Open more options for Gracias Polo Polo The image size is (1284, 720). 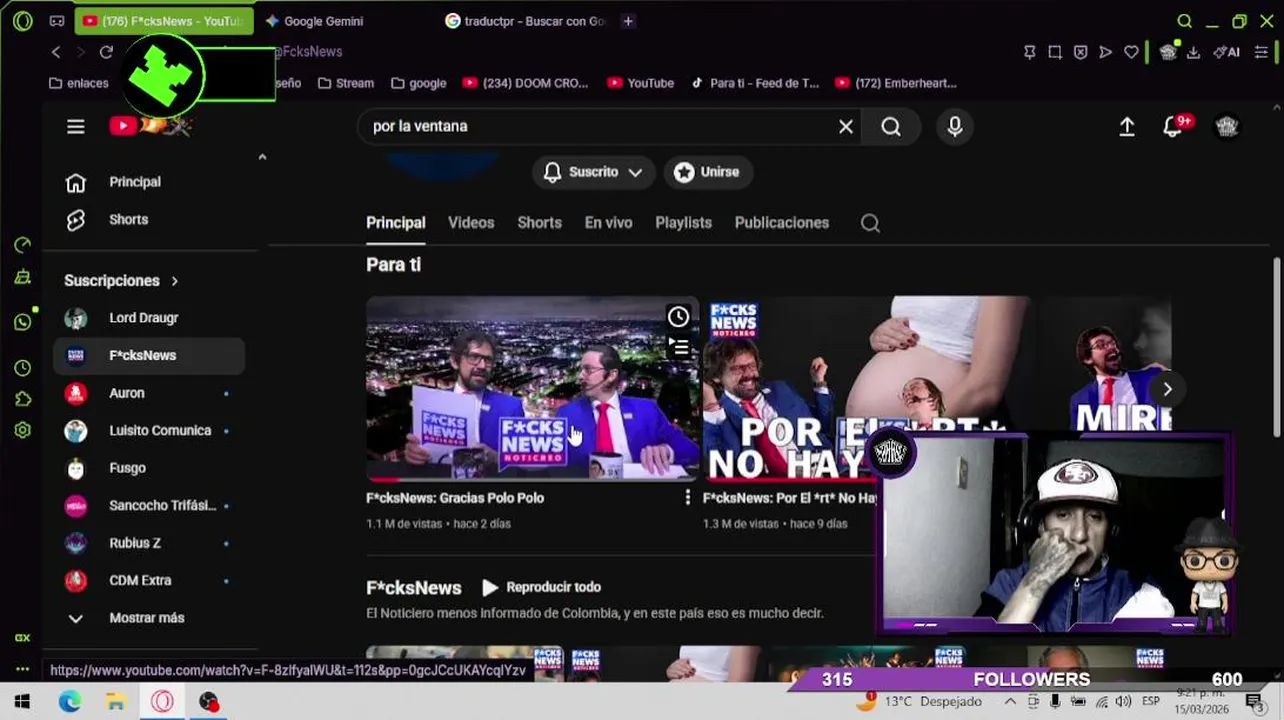(x=687, y=498)
